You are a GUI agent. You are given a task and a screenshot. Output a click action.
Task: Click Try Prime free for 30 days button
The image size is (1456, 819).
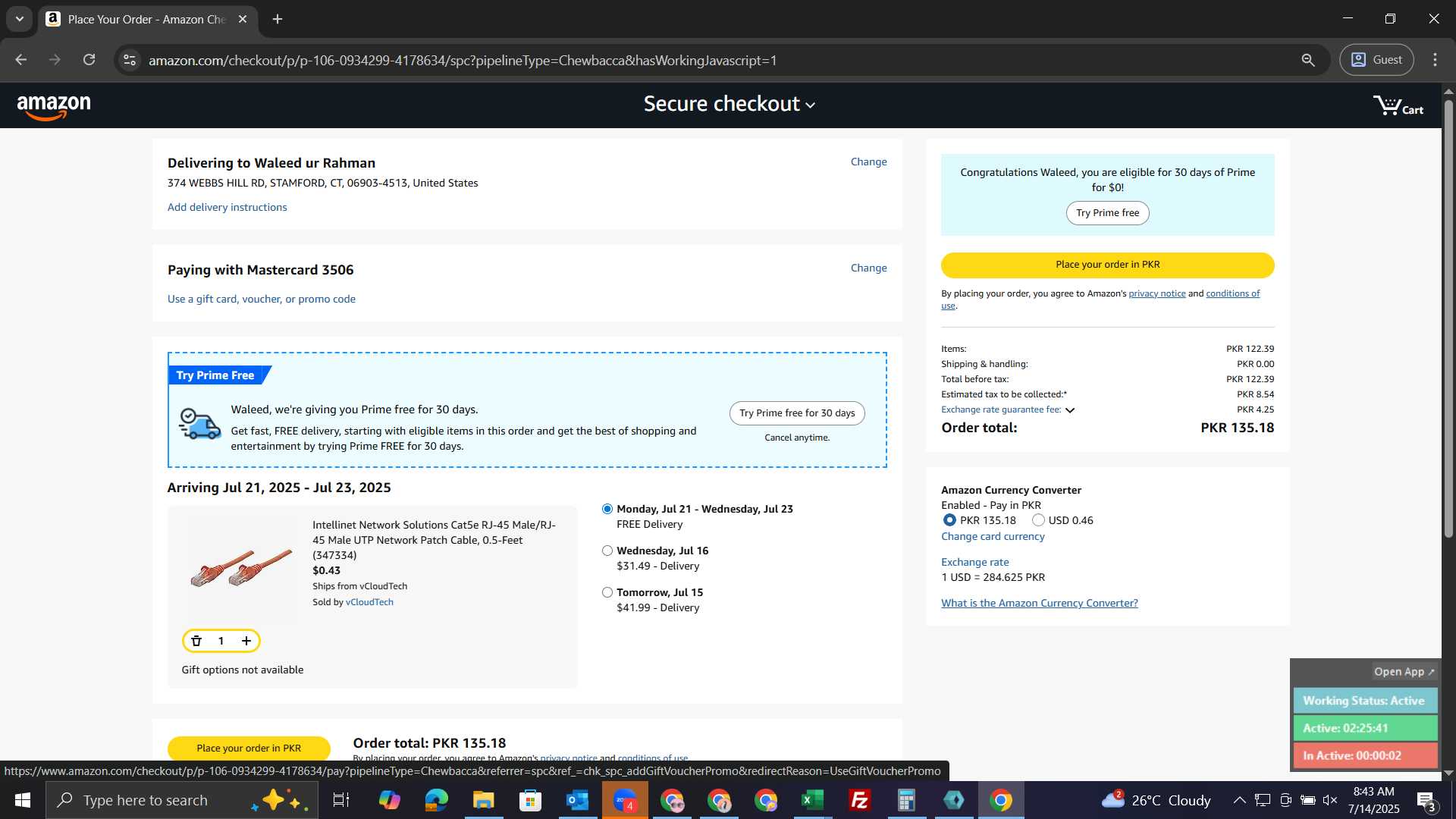[797, 413]
